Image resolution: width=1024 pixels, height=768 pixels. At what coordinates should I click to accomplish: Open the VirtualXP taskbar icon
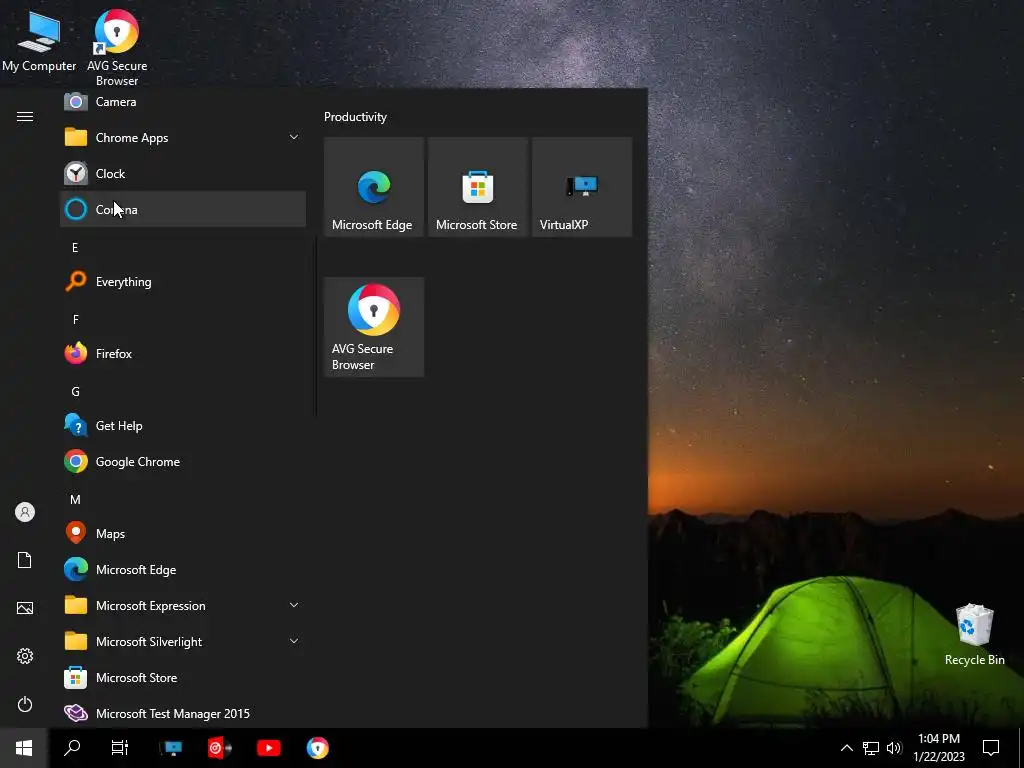click(172, 748)
